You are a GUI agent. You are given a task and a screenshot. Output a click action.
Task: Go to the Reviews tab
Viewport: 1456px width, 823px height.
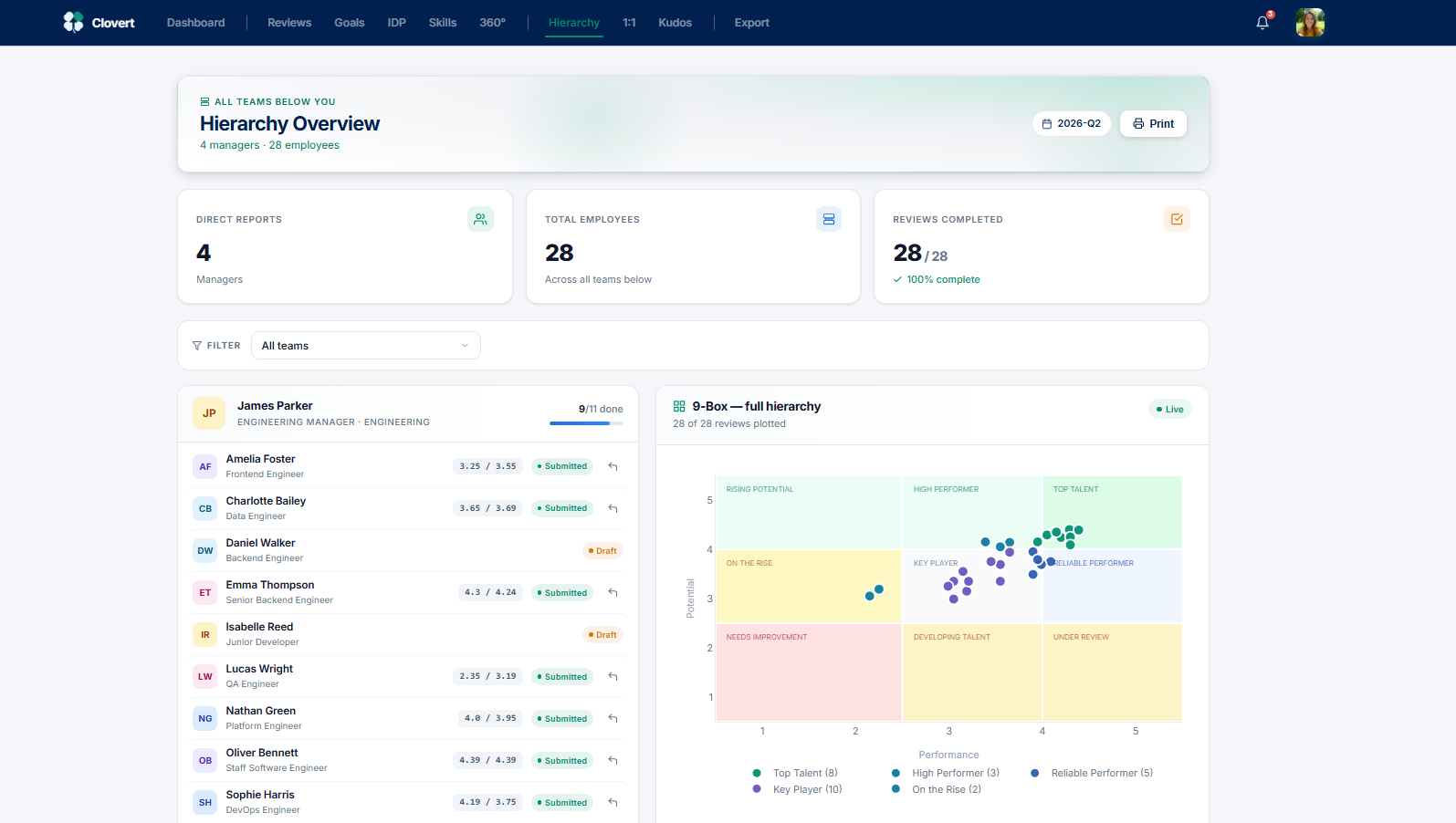click(x=289, y=23)
